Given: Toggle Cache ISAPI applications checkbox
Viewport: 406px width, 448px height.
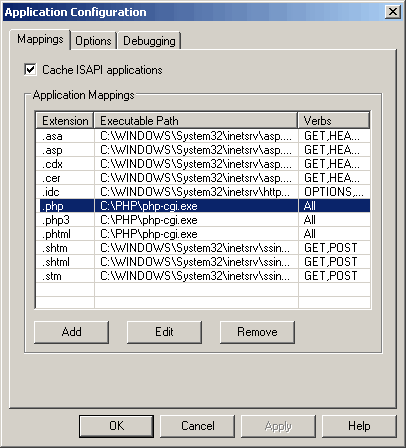Looking at the screenshot, I should tap(30, 70).
